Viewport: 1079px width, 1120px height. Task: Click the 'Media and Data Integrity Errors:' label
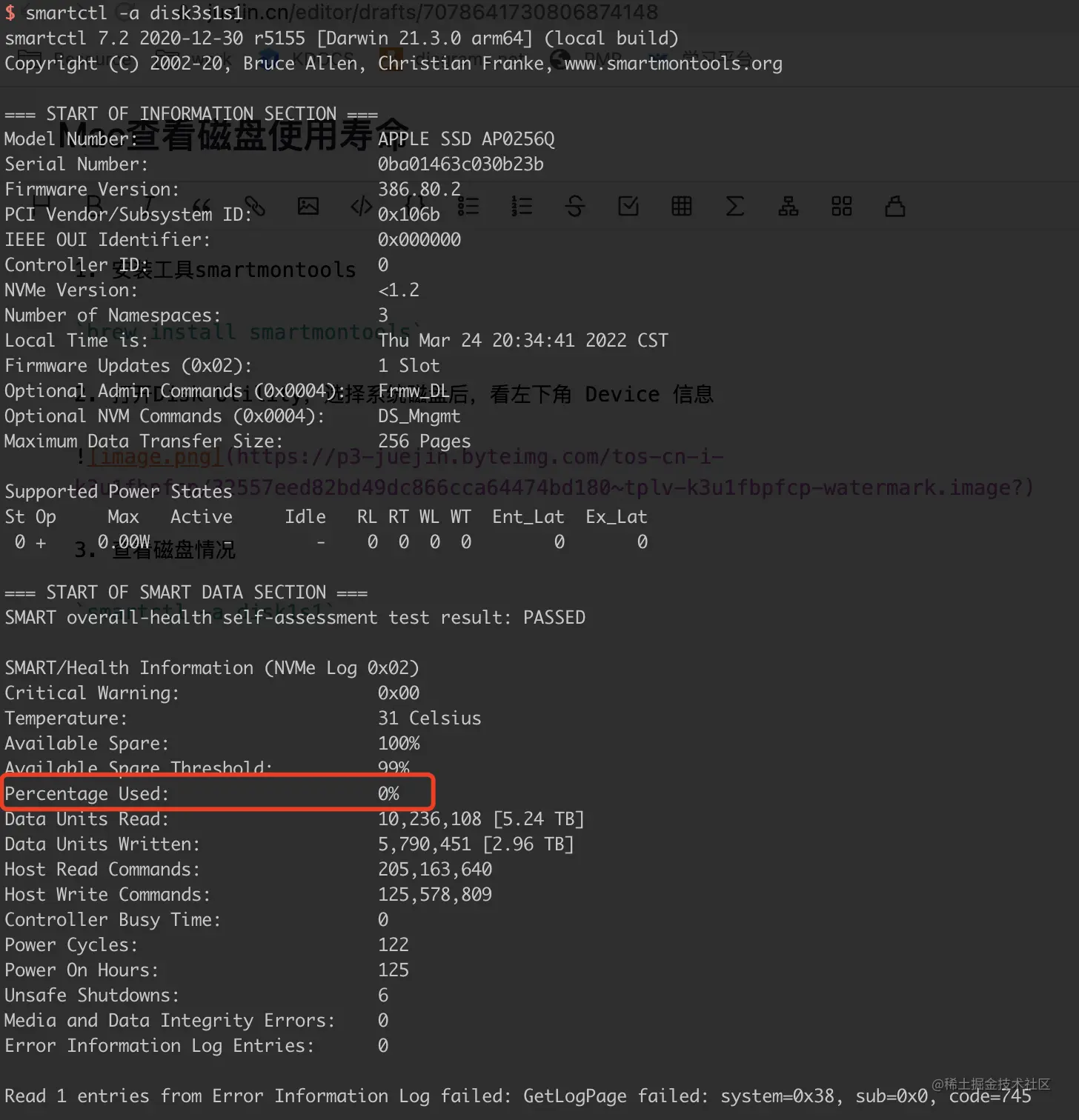(x=170, y=1020)
